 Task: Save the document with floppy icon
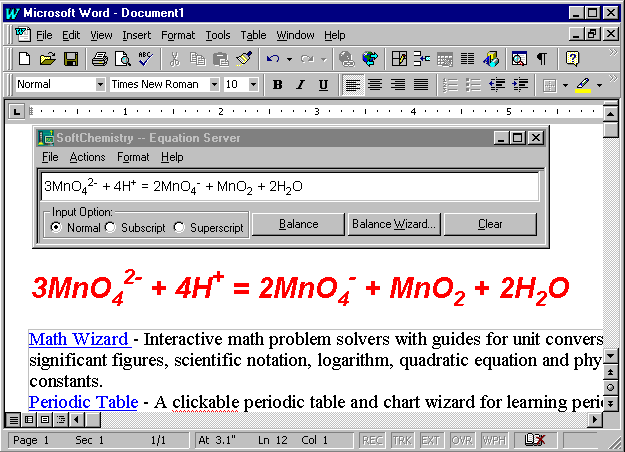(x=71, y=59)
